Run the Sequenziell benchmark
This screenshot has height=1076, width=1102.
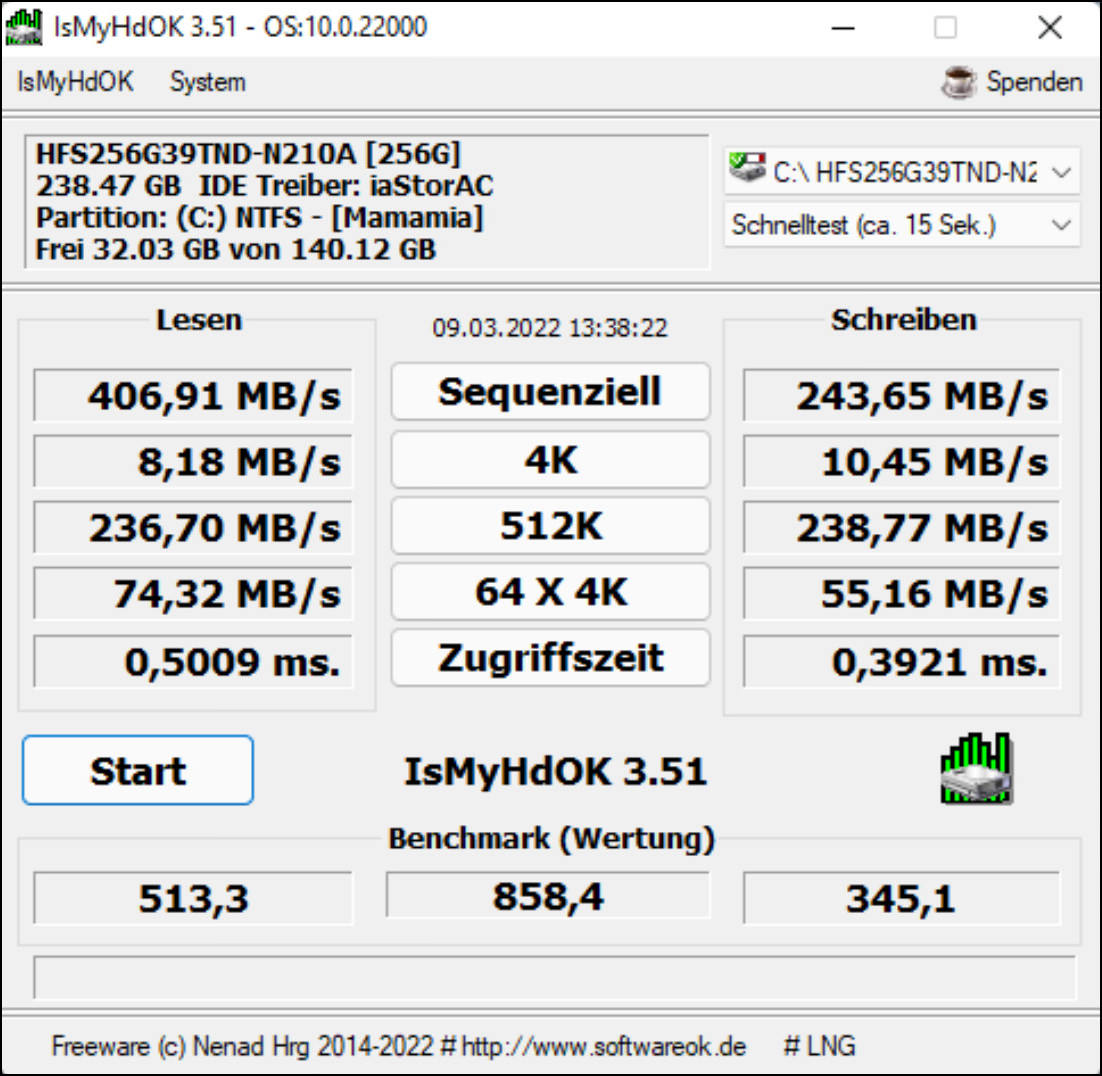click(550, 392)
